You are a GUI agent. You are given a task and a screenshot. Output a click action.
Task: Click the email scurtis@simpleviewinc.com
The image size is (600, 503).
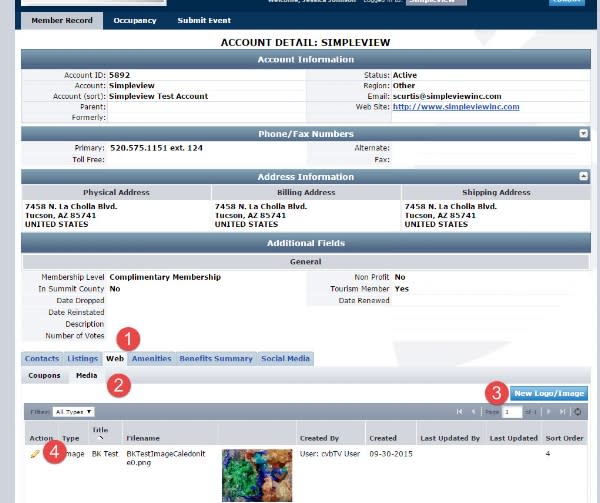[x=447, y=96]
